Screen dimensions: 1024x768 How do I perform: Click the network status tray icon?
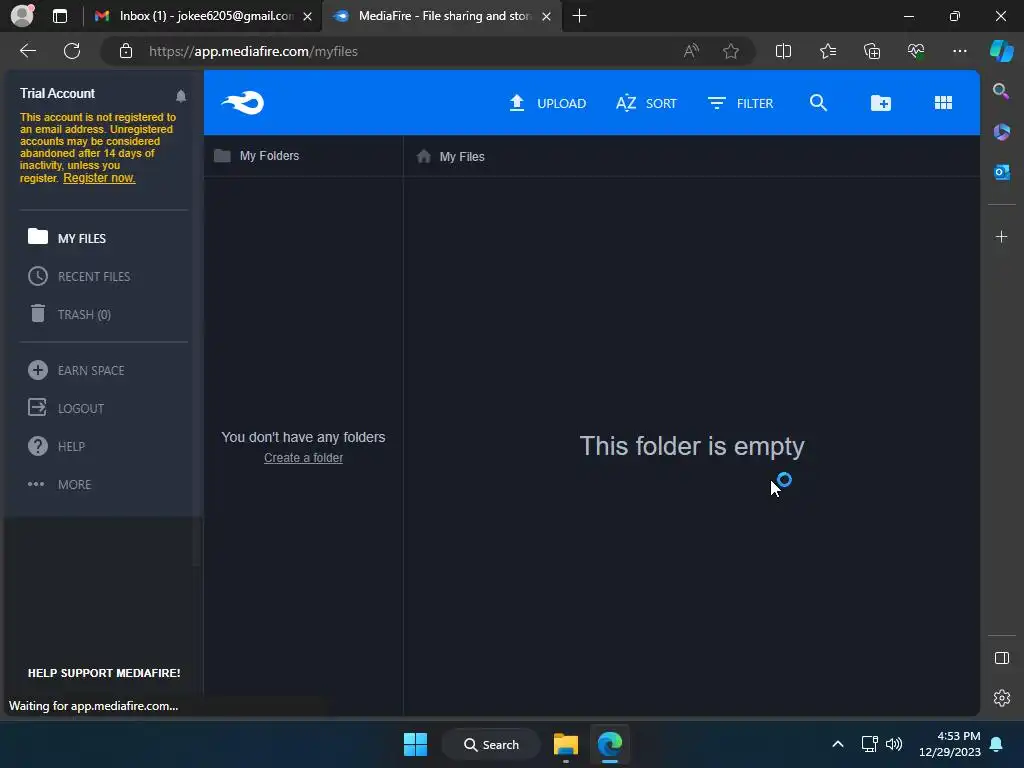coord(869,744)
